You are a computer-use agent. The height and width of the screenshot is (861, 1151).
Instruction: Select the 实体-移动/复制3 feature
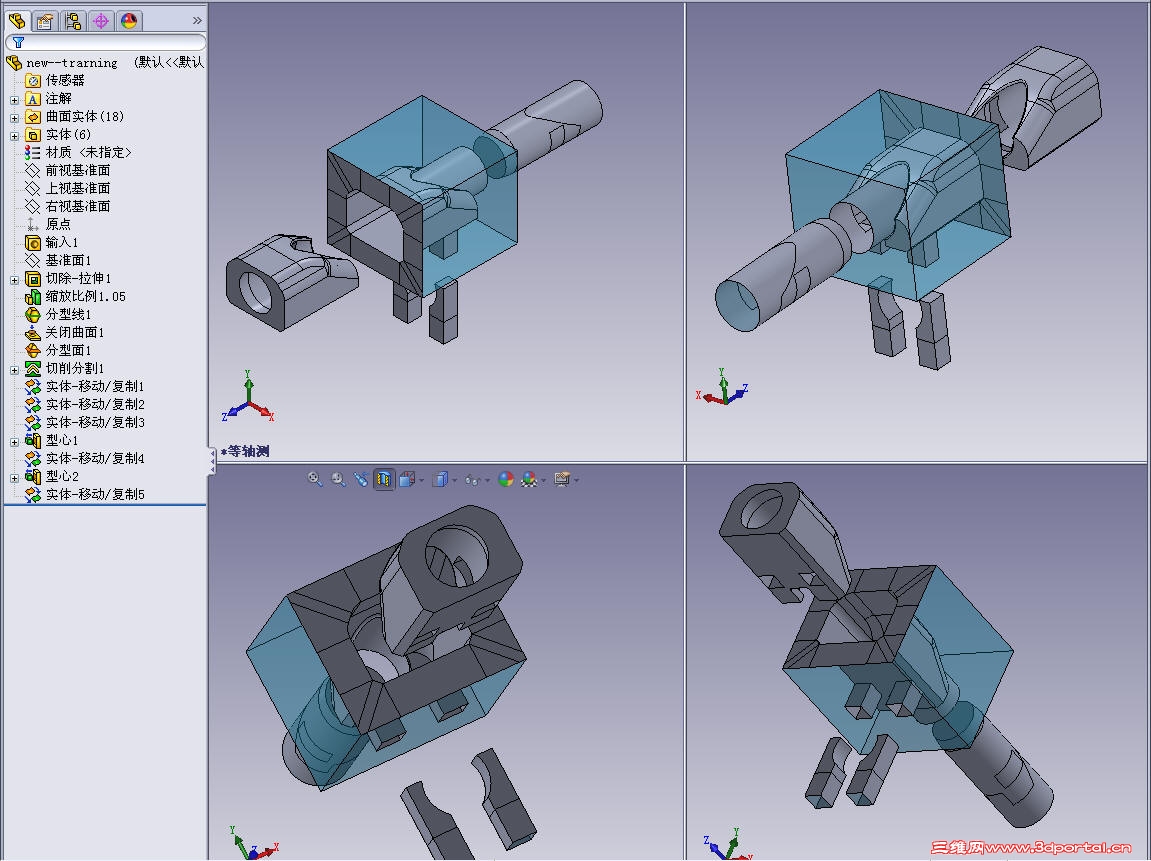tap(95, 422)
